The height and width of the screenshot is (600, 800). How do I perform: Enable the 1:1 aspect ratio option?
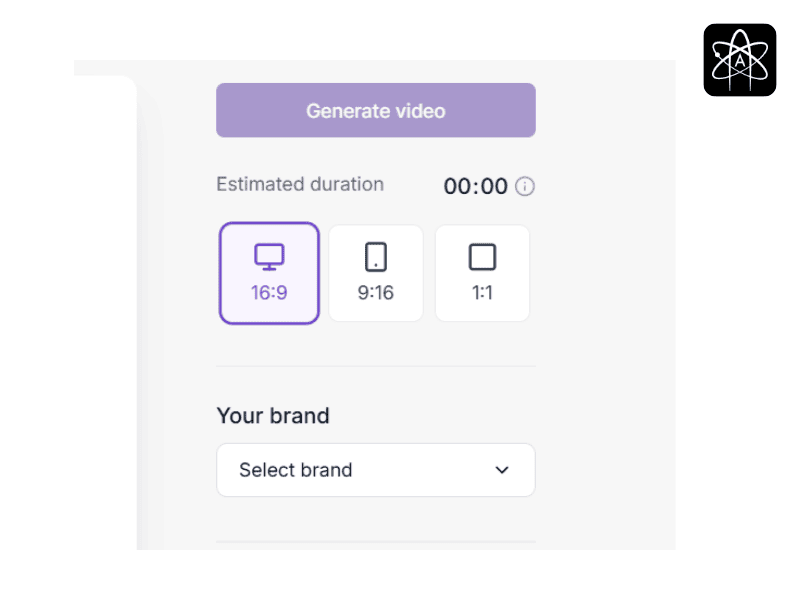(482, 273)
